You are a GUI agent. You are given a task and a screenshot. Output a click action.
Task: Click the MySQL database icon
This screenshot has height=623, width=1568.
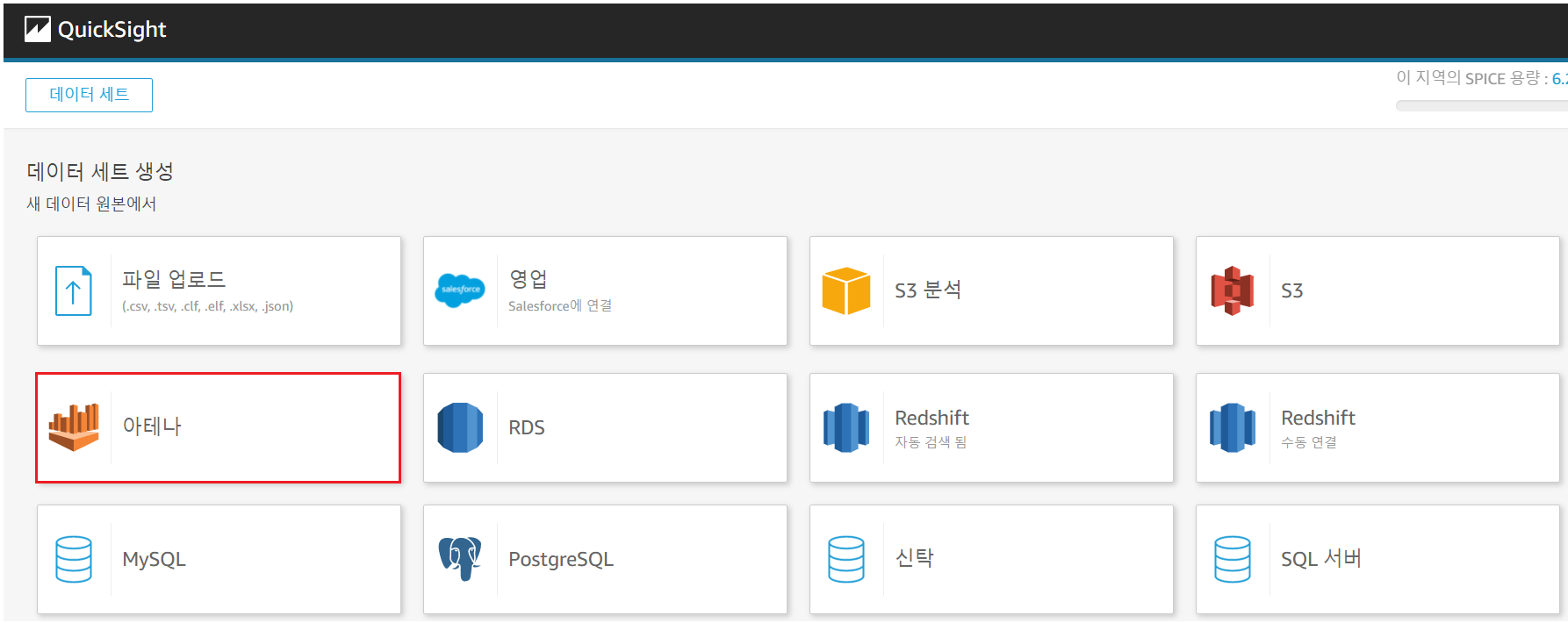74,559
